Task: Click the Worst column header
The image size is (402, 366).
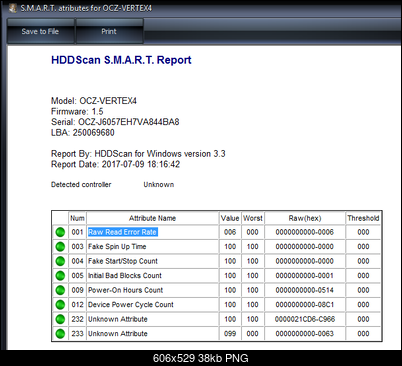Action: point(253,218)
